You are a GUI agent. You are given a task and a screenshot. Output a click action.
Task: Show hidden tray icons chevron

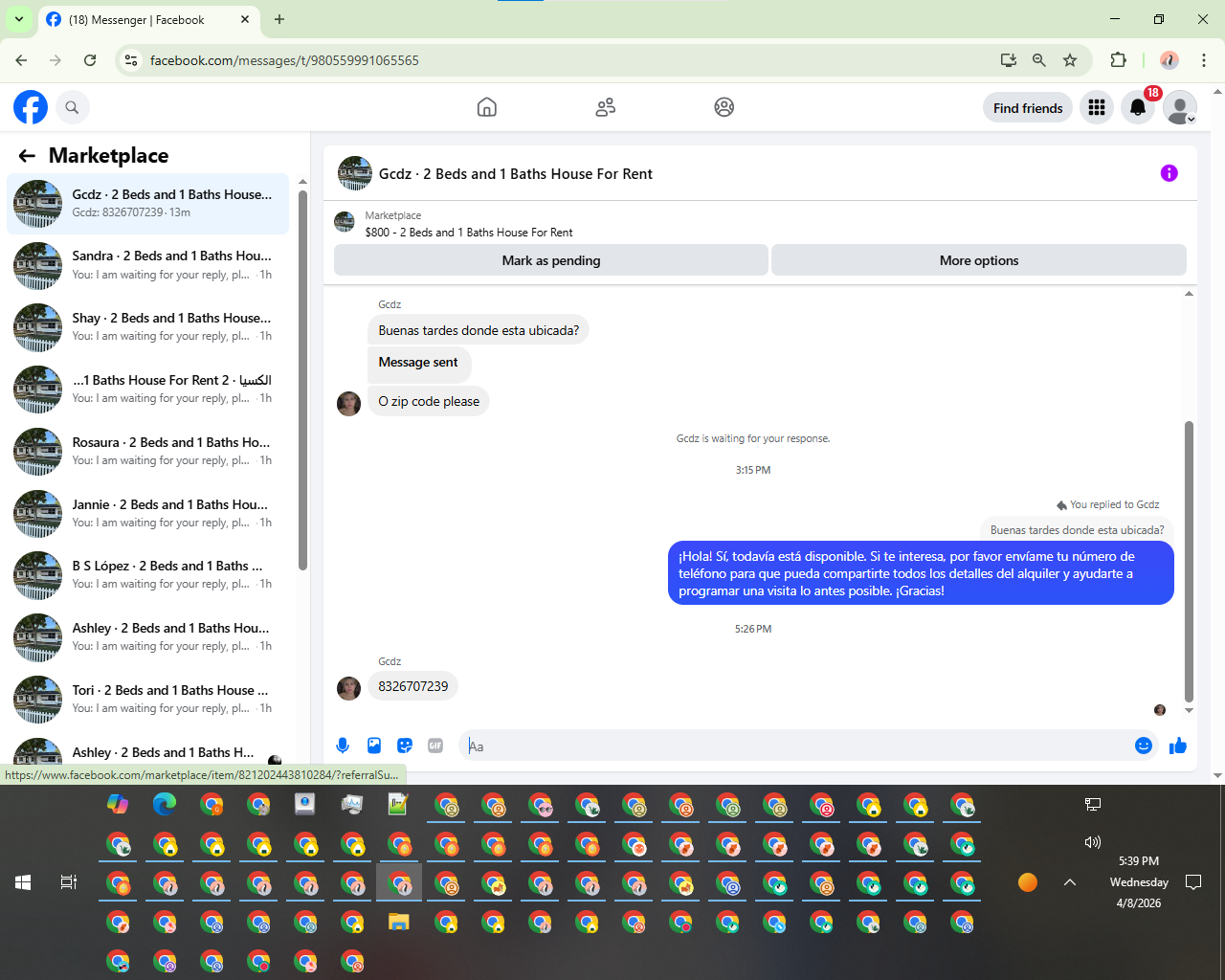point(1070,882)
